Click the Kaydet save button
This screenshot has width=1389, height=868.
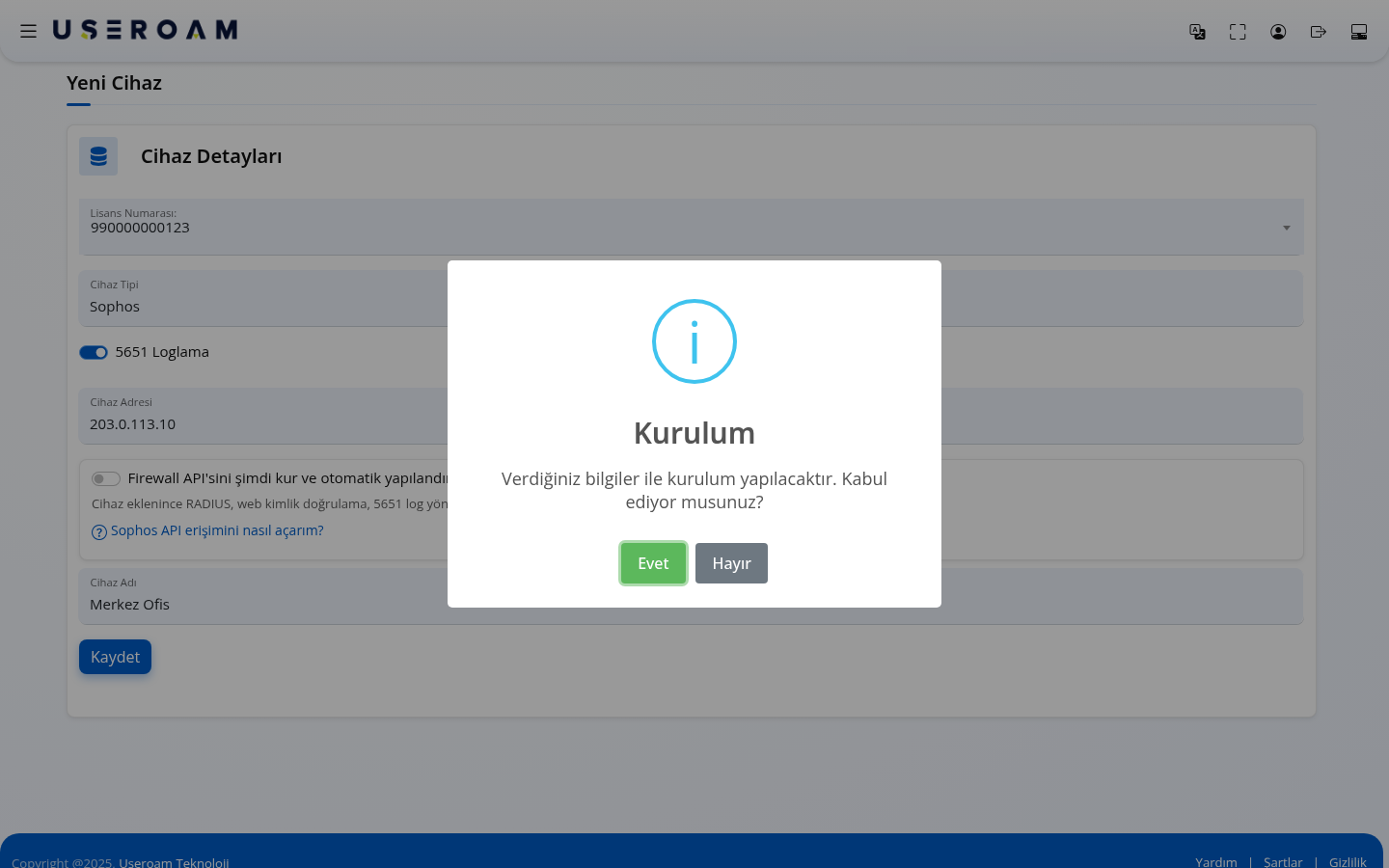(x=115, y=657)
